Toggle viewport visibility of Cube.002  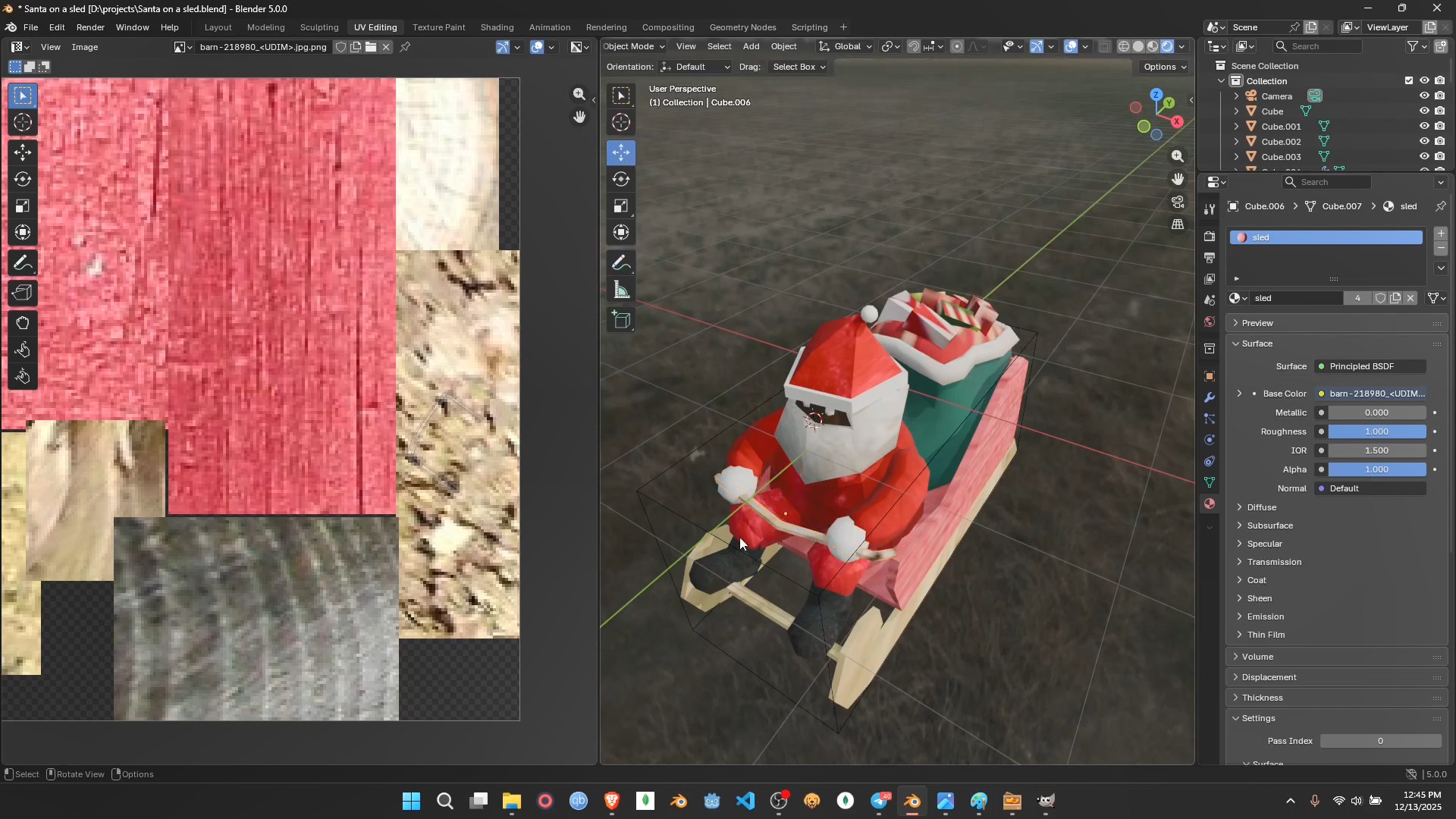pos(1424,142)
